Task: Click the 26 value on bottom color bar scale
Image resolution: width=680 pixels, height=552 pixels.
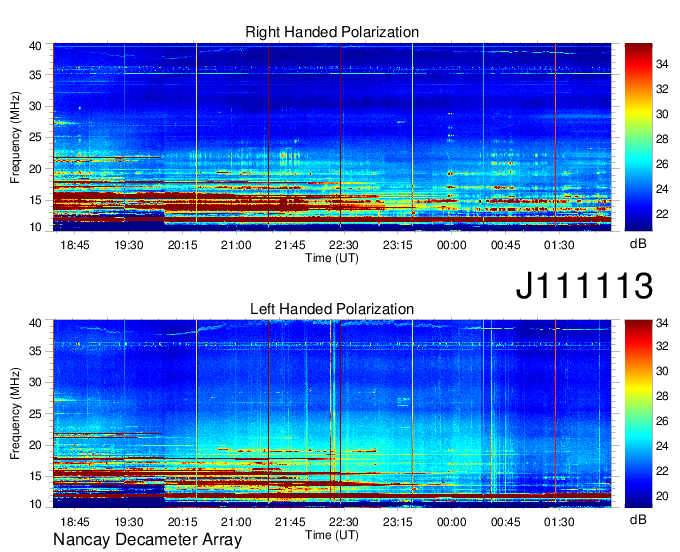Action: click(662, 421)
